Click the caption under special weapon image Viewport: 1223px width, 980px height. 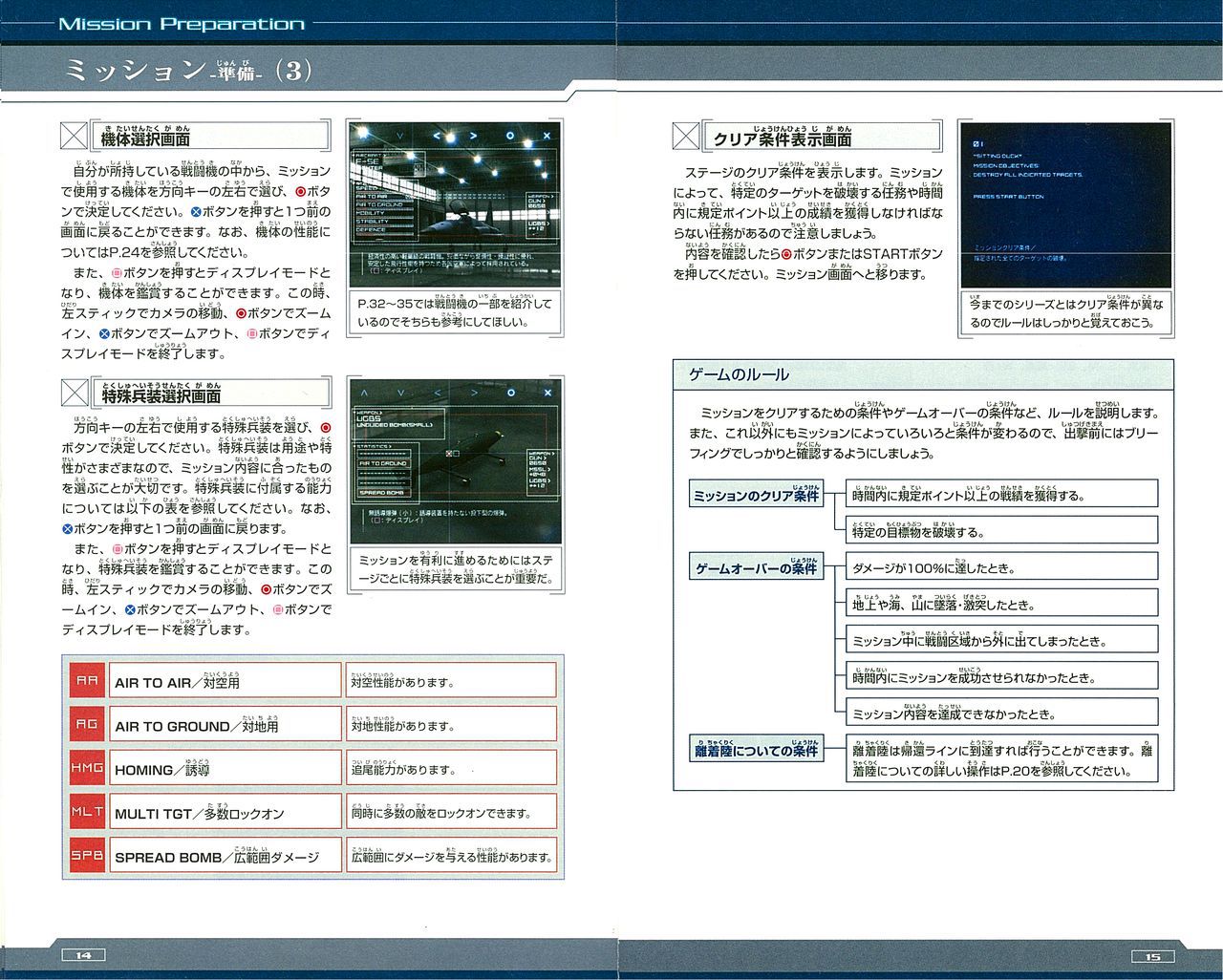454,570
